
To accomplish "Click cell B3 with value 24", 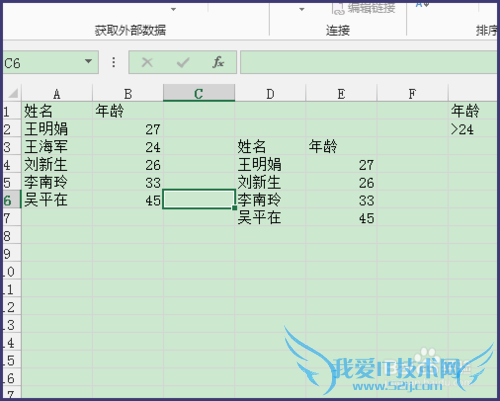I will click(128, 147).
